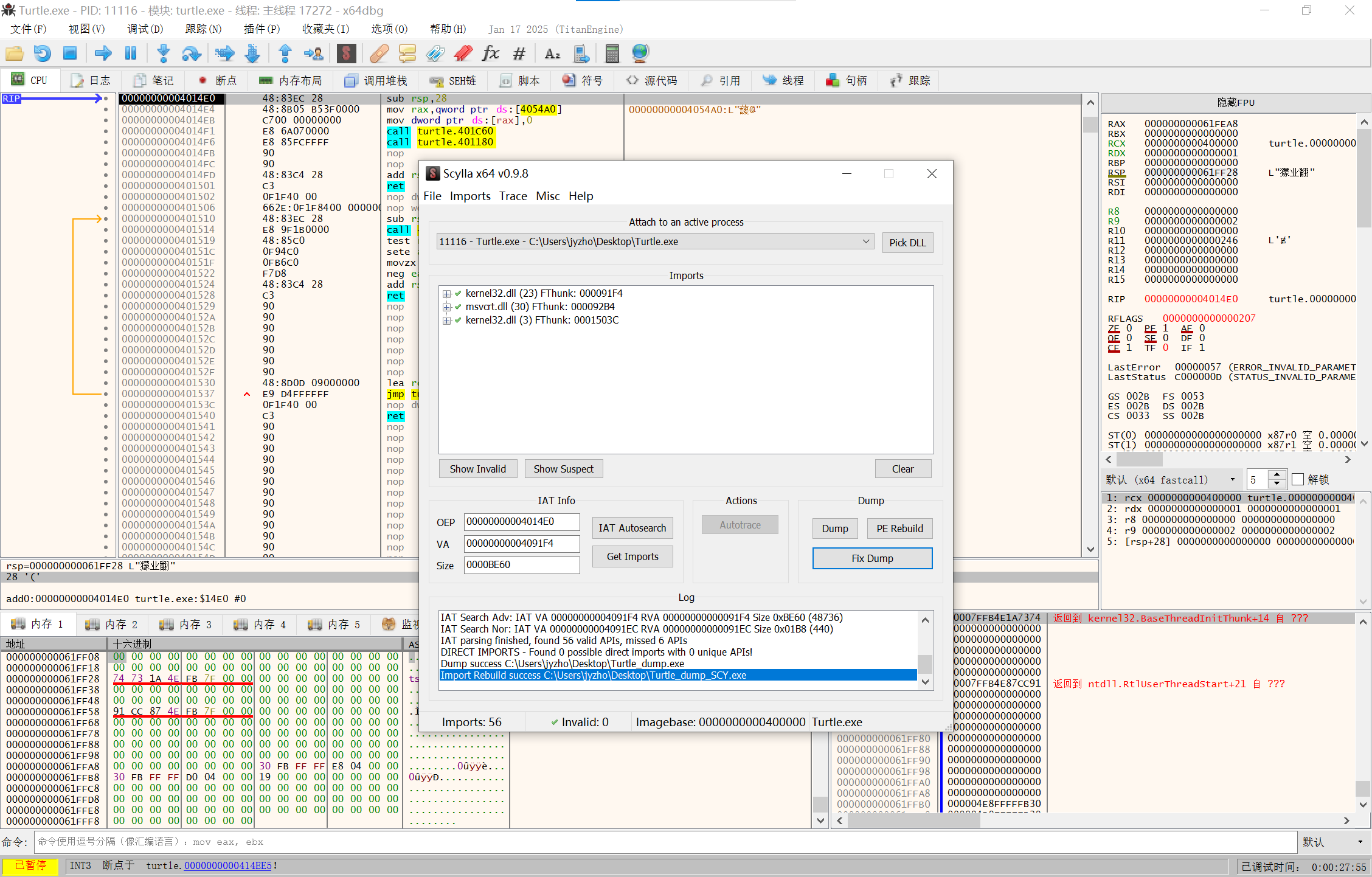The height and width of the screenshot is (877, 1372).
Task: Click the globe icon in the toolbar
Action: pos(640,54)
